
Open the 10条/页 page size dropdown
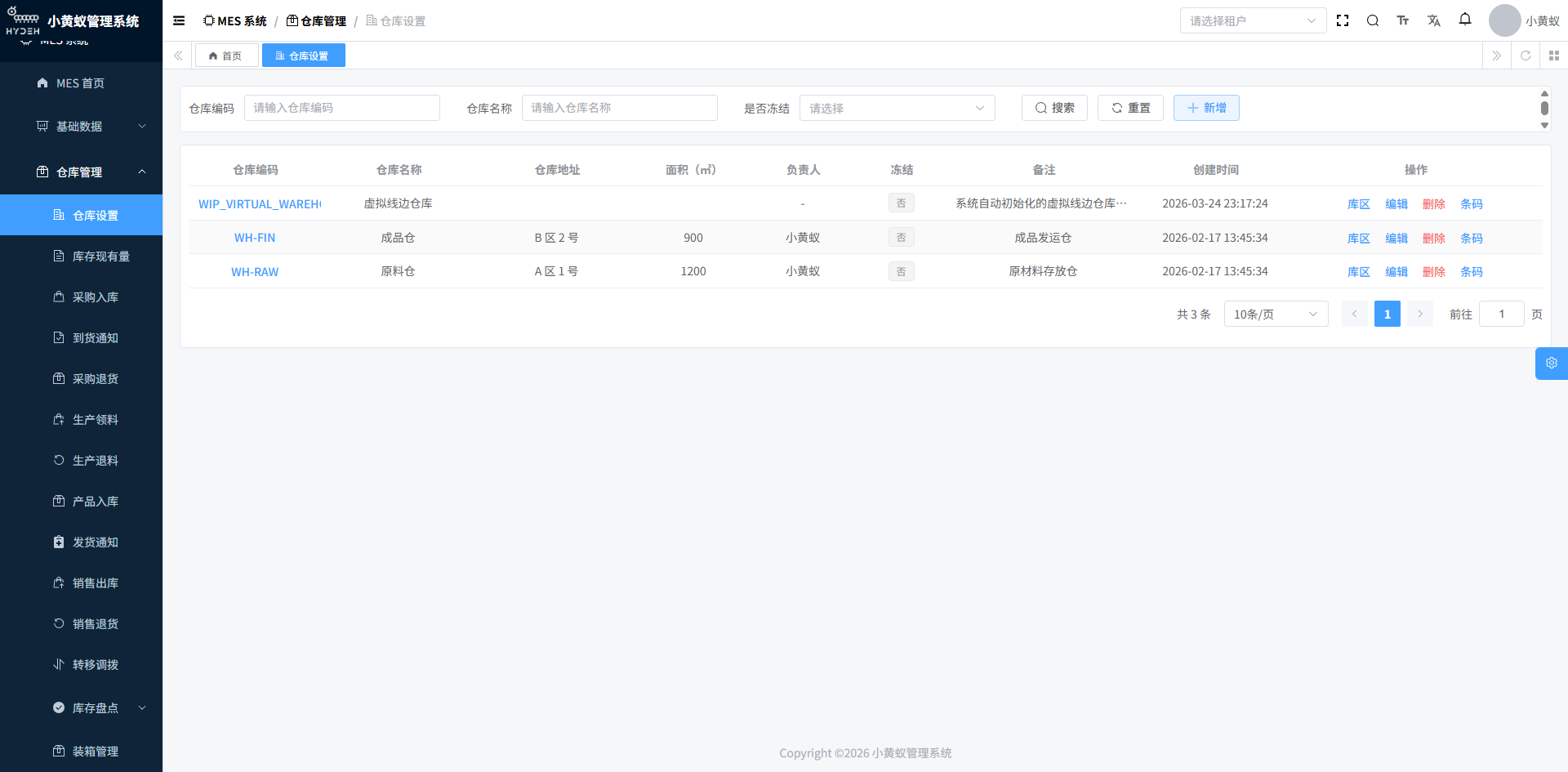[x=1276, y=314]
